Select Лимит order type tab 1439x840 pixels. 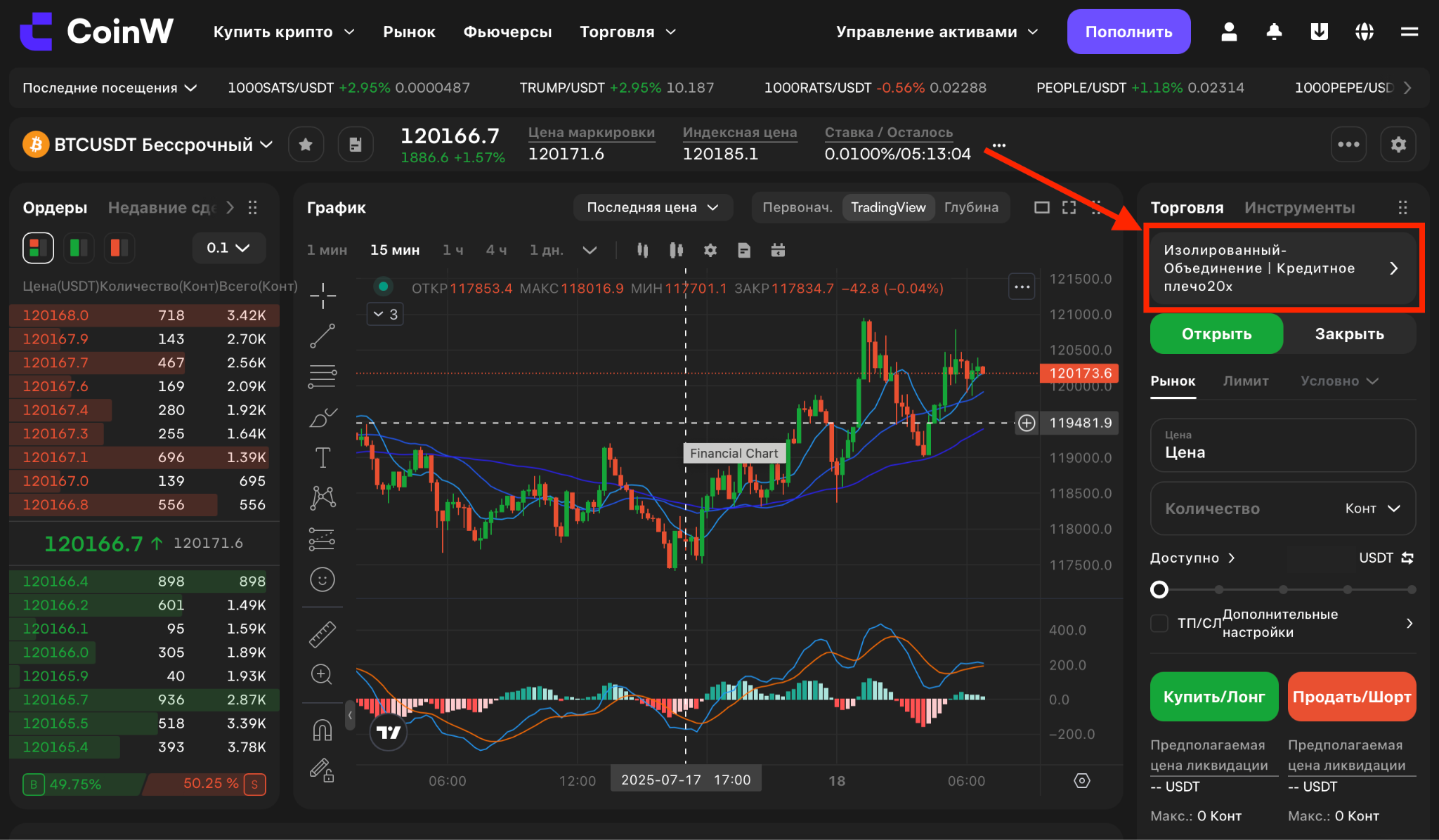(1245, 381)
